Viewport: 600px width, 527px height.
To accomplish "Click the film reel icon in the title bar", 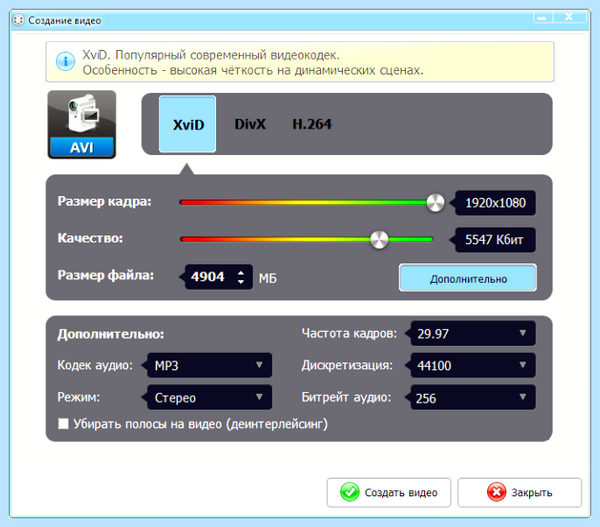I will click(18, 20).
